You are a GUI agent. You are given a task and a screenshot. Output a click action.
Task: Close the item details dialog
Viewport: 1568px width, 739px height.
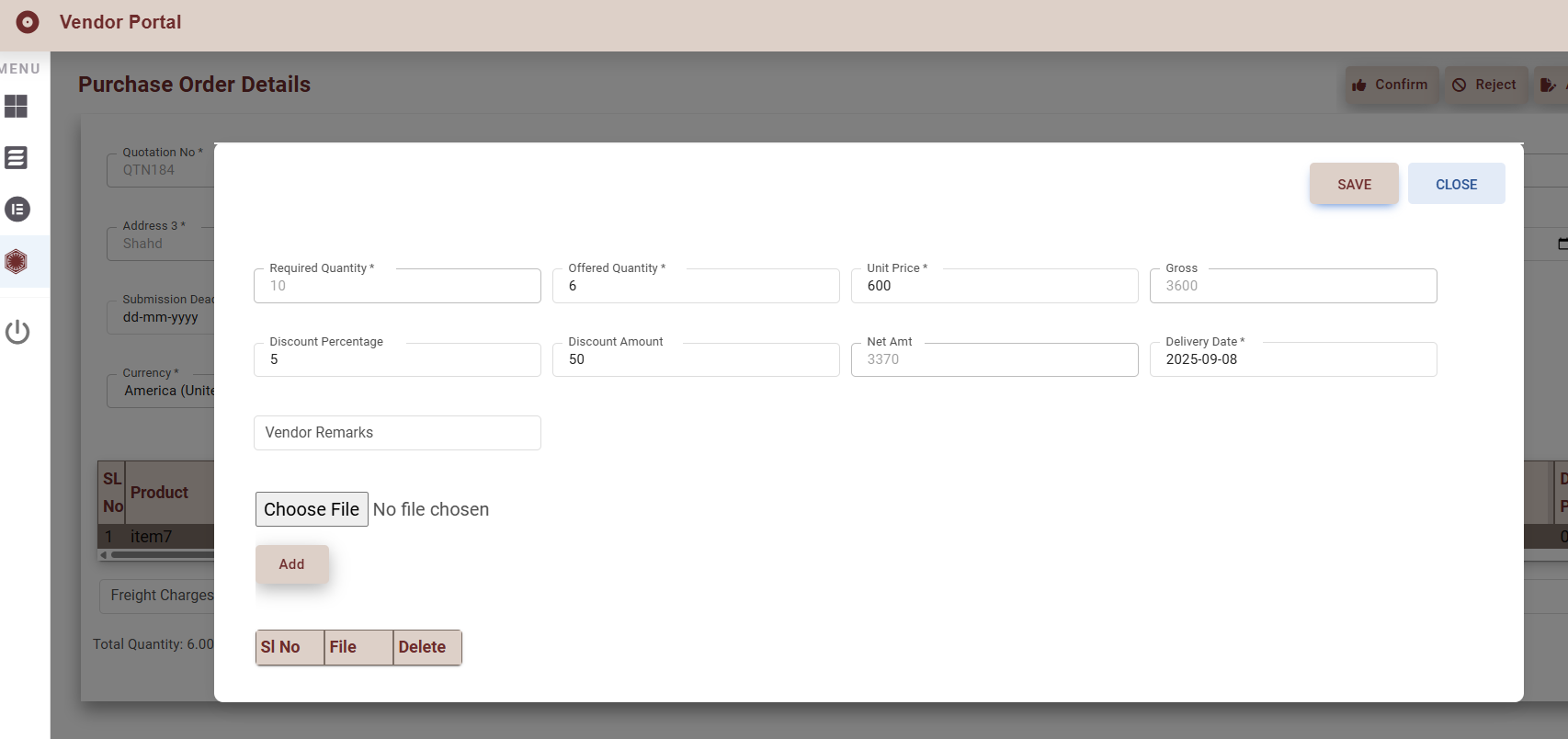point(1456,184)
